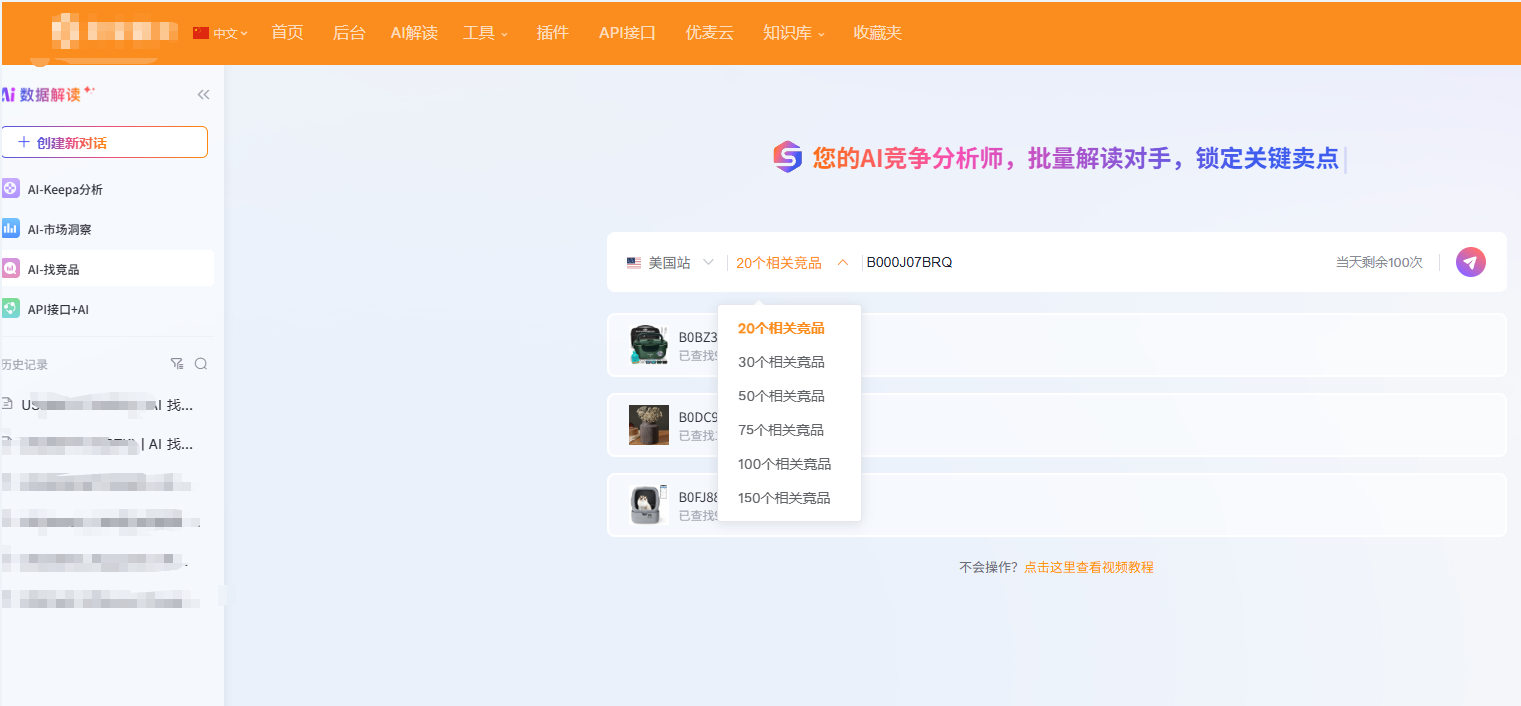This screenshot has width=1521, height=706.
Task: Click the purple send arrow button
Action: click(1470, 262)
